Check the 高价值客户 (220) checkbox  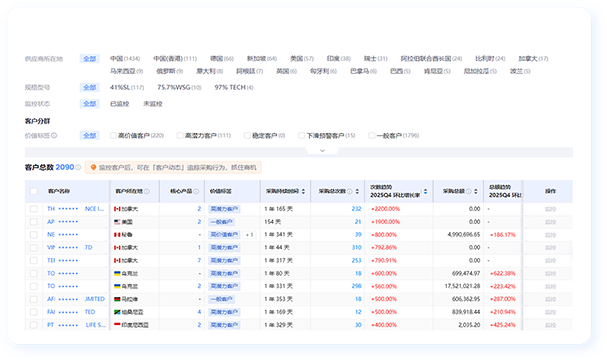coord(113,135)
